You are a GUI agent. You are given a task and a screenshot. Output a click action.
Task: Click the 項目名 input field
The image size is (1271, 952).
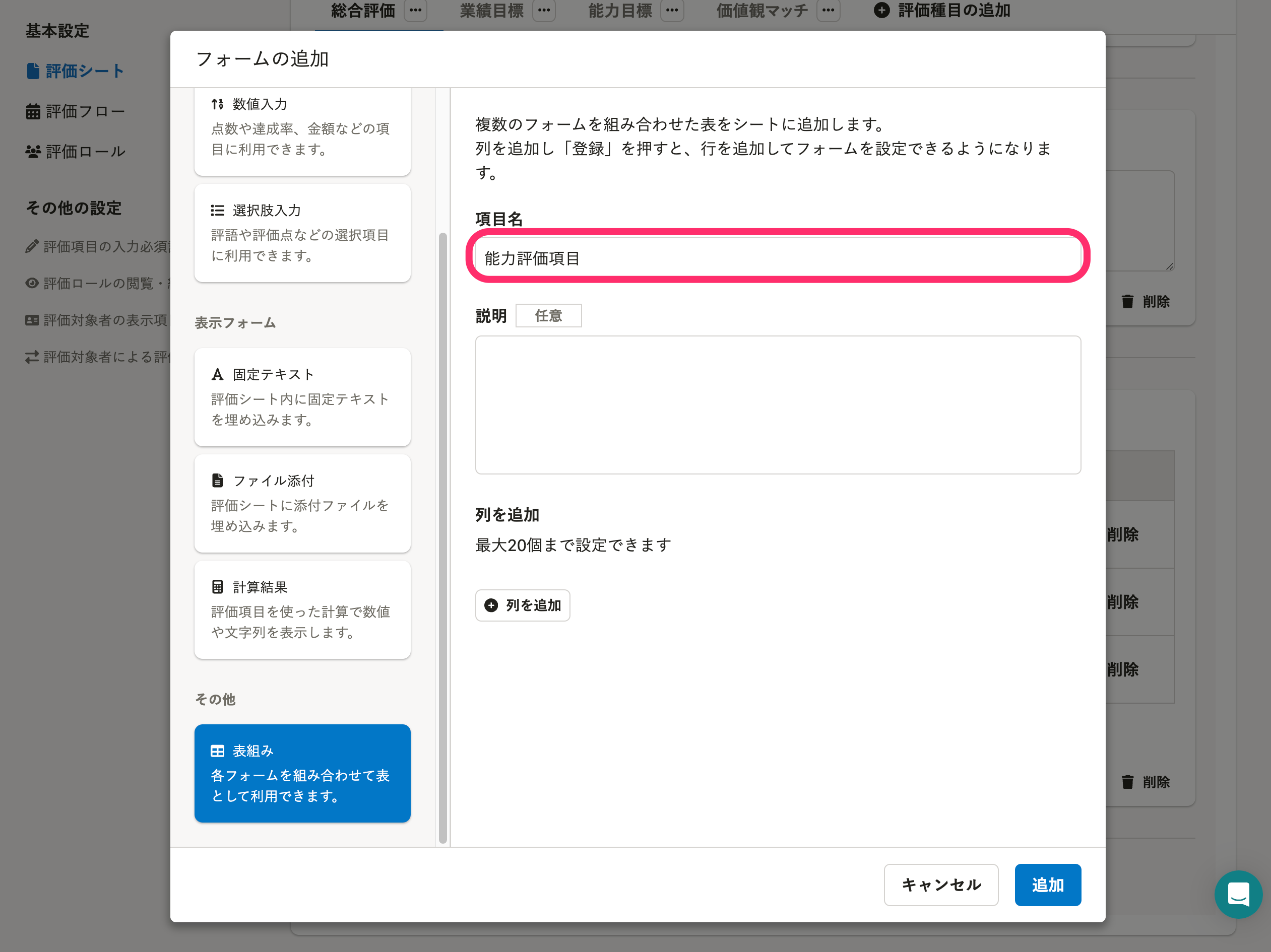point(778,258)
